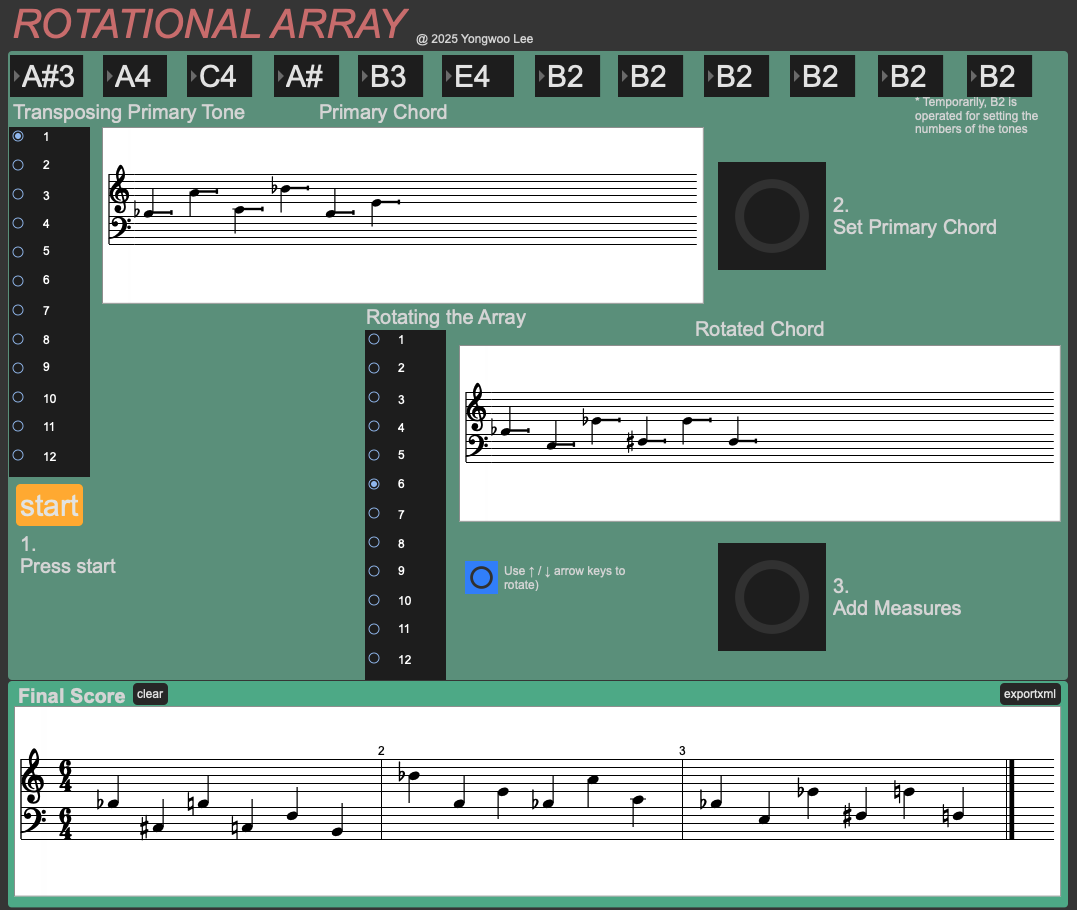Choose Transposing Primary Tone radio 10
1077x910 pixels.
(x=19, y=397)
